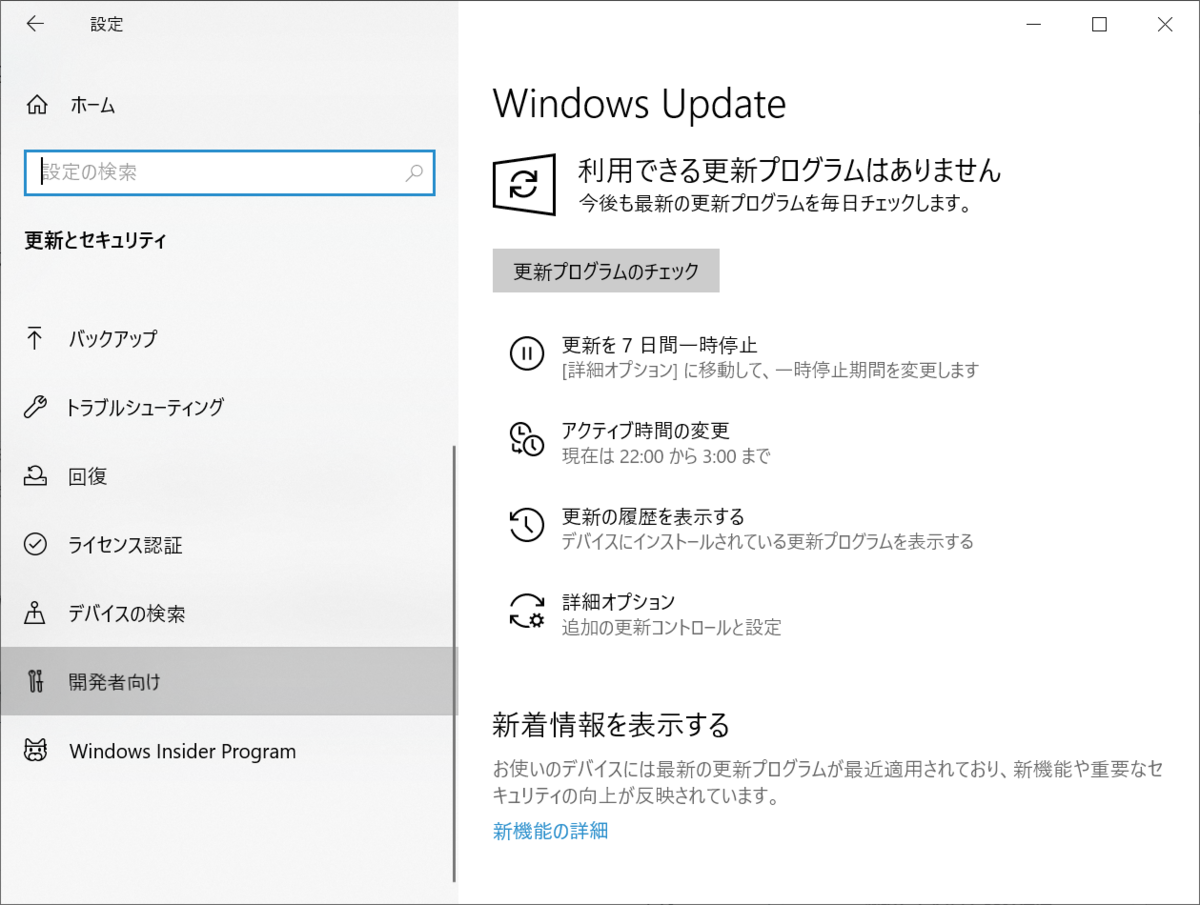Click the 設定の検索 search field

pos(229,172)
